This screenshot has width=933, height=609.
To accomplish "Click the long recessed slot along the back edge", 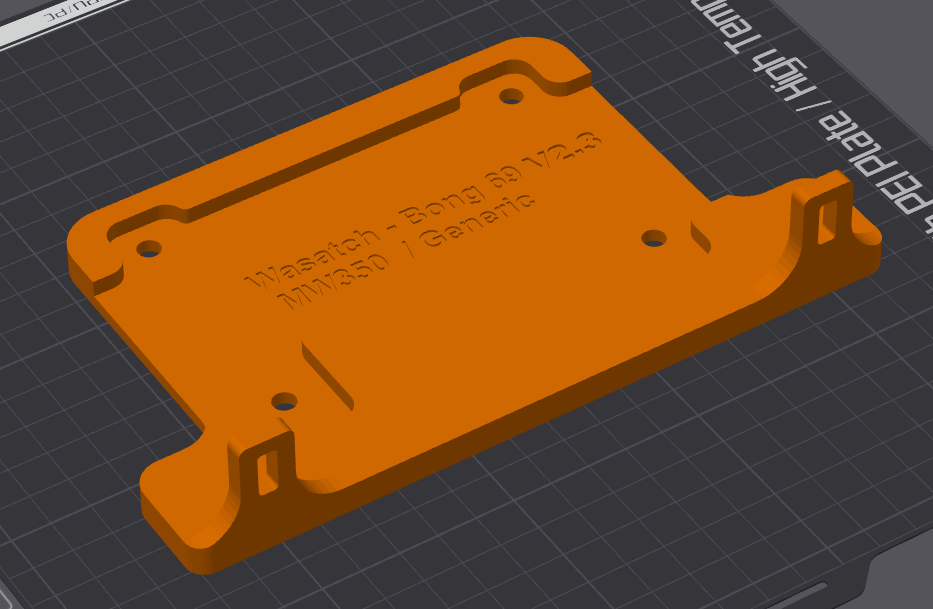I will click(x=321, y=160).
